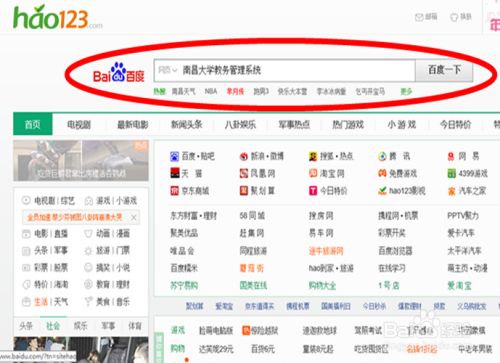Screen dimensions: 500x363
Task: Open the 今日特价 navigation tab
Action: [455, 125]
